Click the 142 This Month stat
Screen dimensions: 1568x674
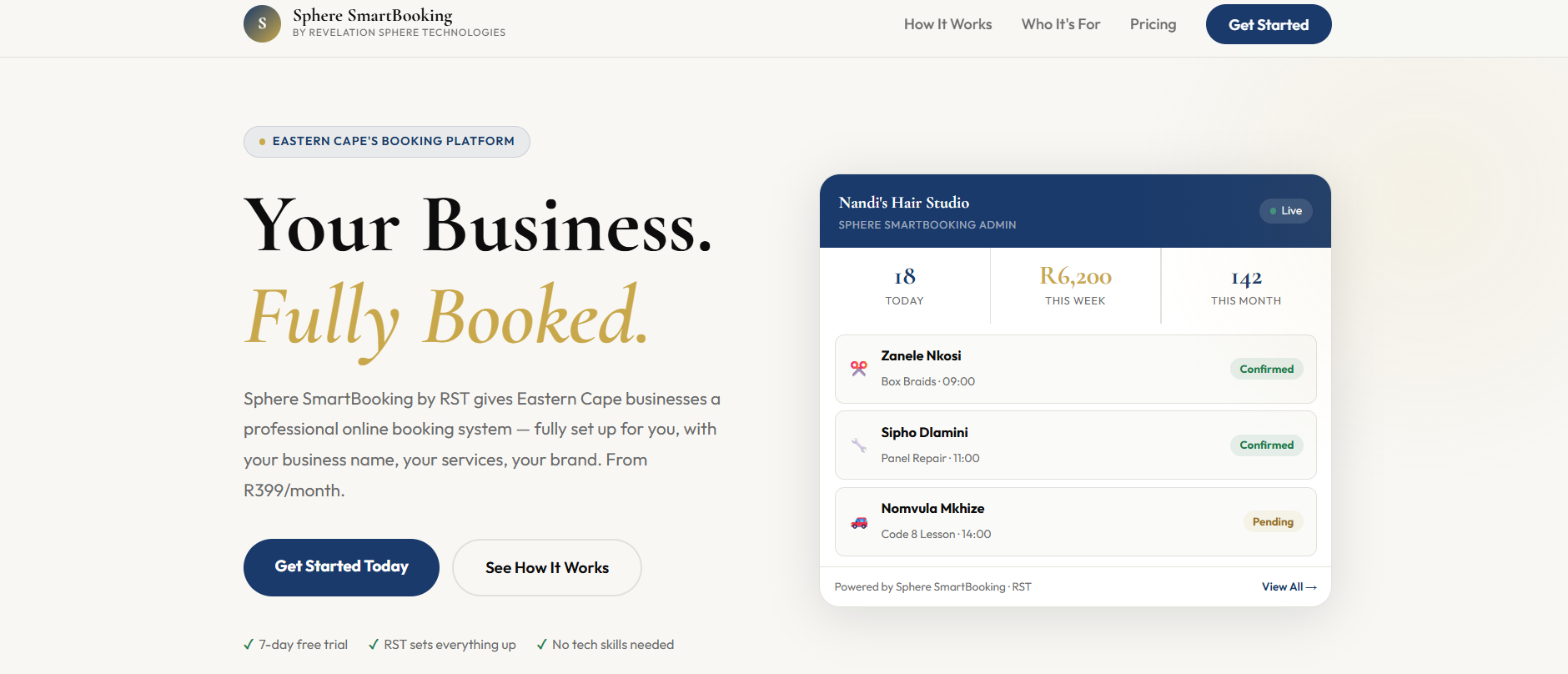1246,286
